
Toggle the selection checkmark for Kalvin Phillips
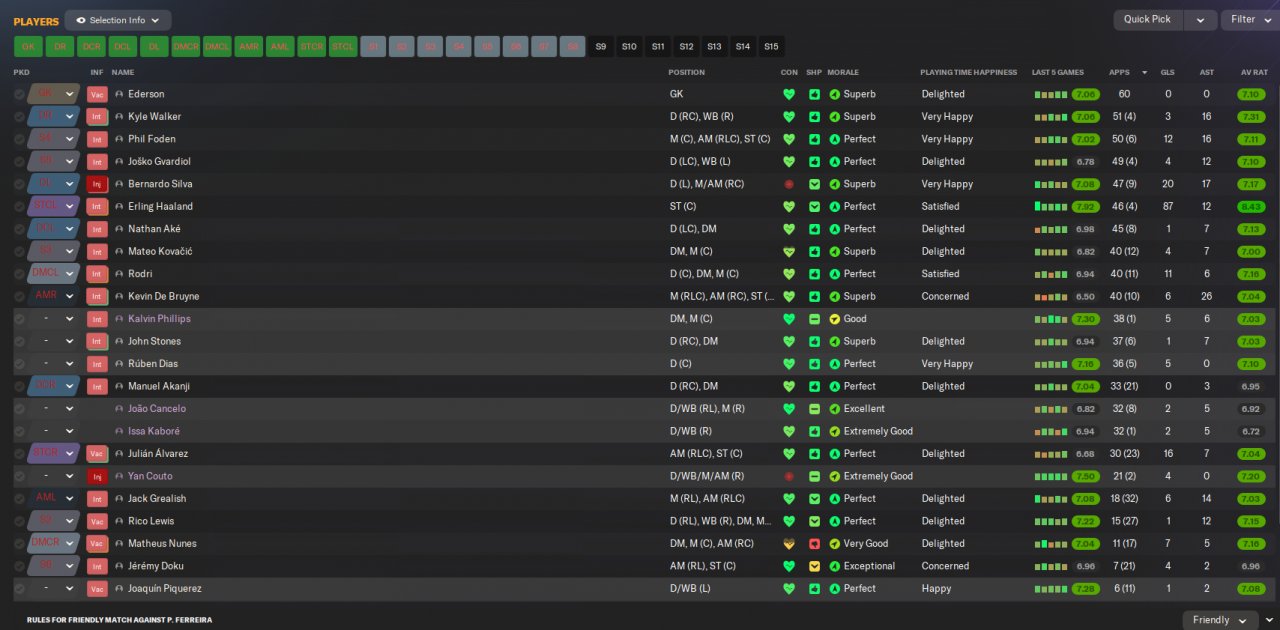coord(19,319)
